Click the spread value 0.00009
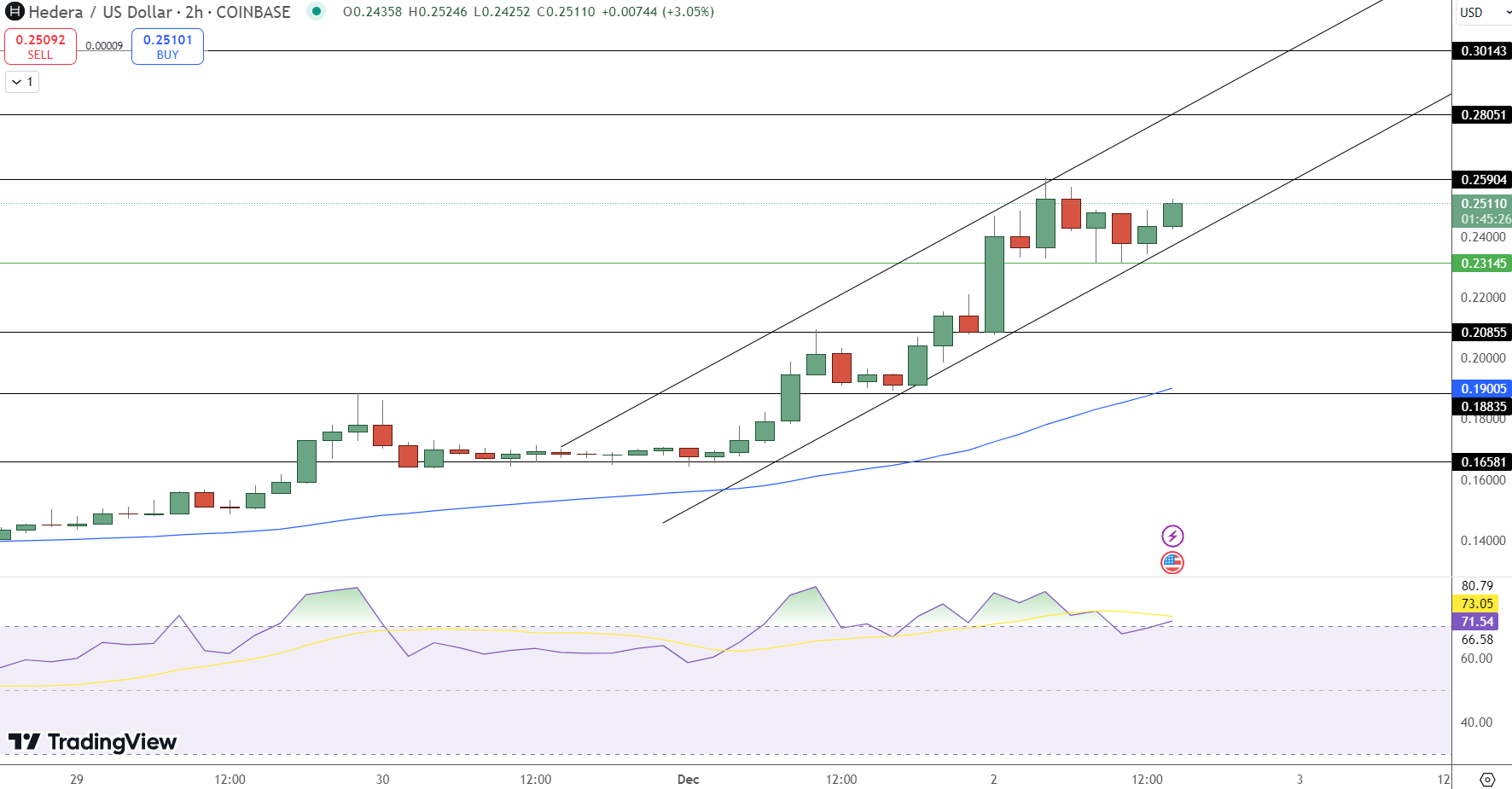 click(104, 46)
